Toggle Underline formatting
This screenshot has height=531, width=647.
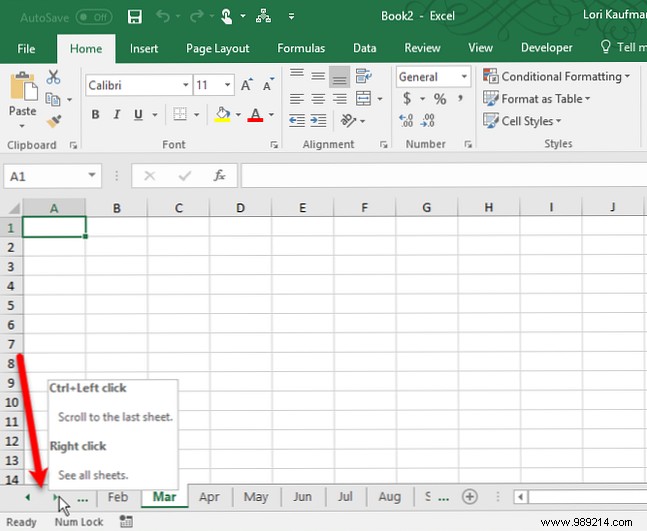point(138,114)
